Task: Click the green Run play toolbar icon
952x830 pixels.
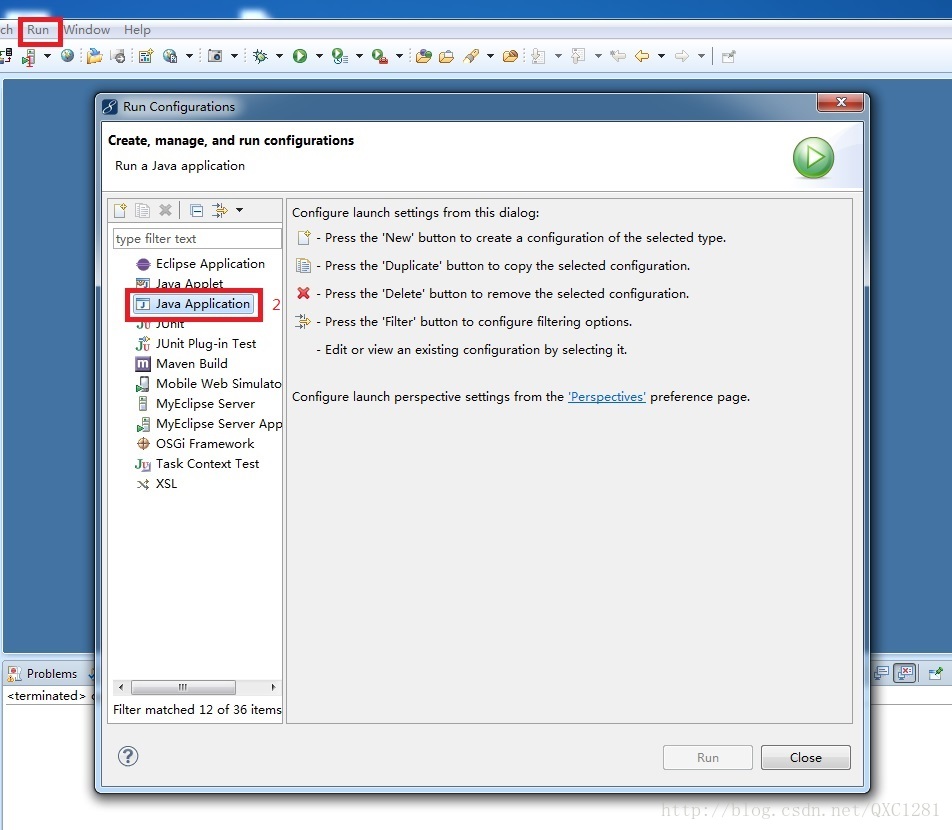Action: (x=300, y=56)
